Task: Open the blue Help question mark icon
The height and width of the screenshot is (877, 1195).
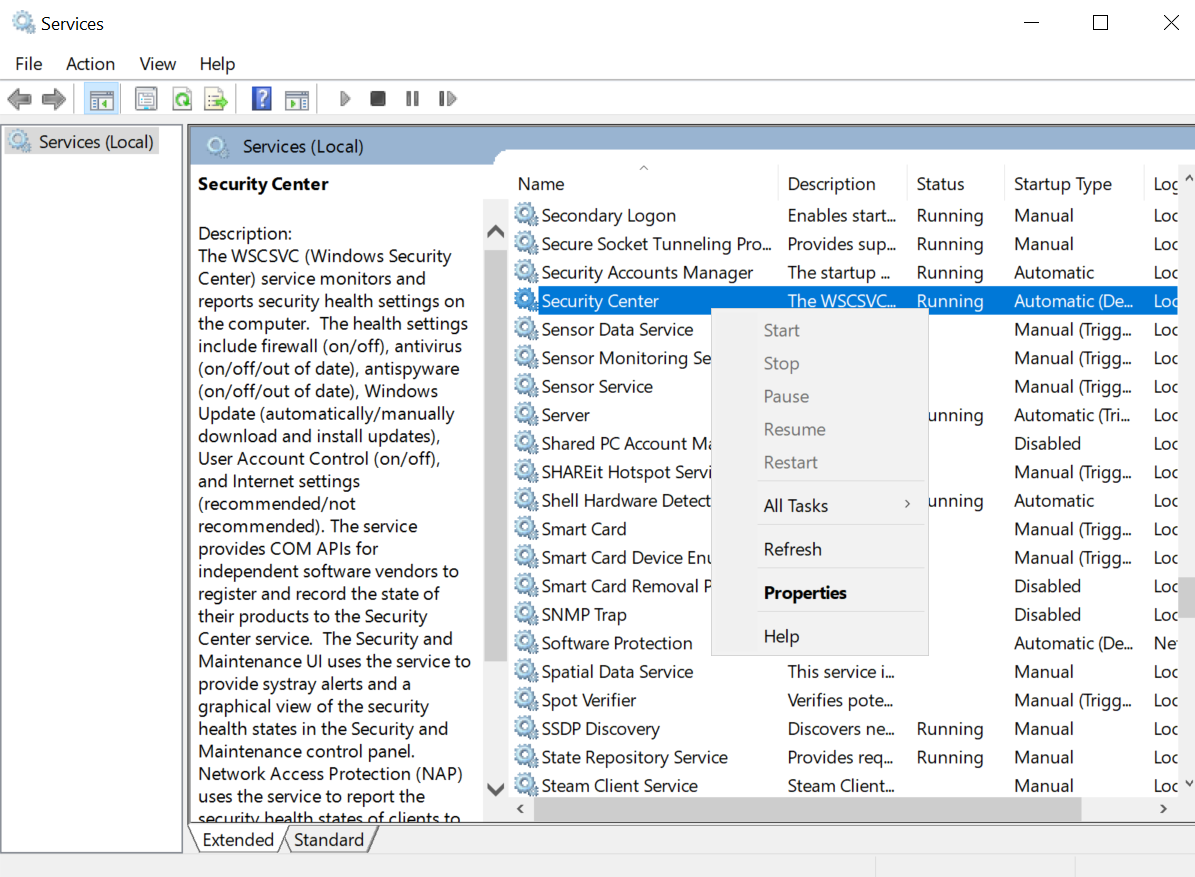Action: coord(261,99)
